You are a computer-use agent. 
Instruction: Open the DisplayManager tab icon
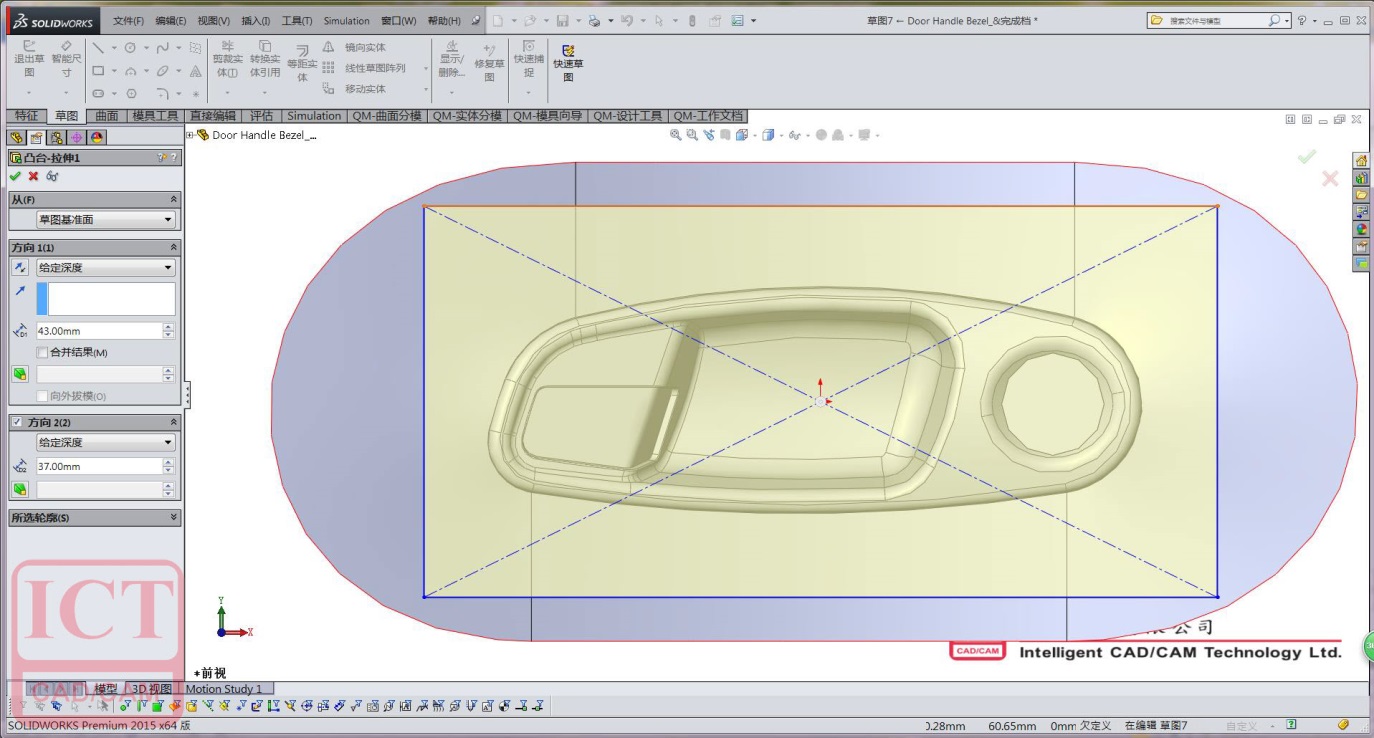point(97,138)
